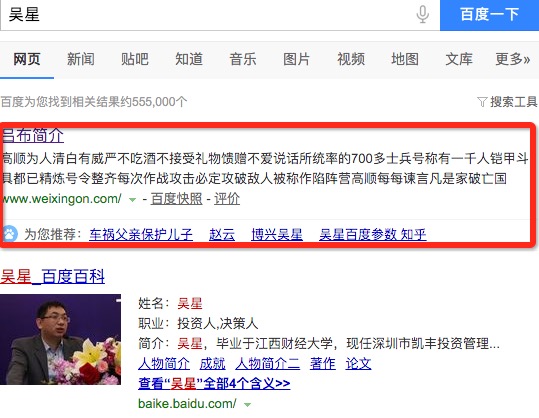Click the Baidu paw recommendation icon
The height and width of the screenshot is (418, 539).
[x=10, y=234]
